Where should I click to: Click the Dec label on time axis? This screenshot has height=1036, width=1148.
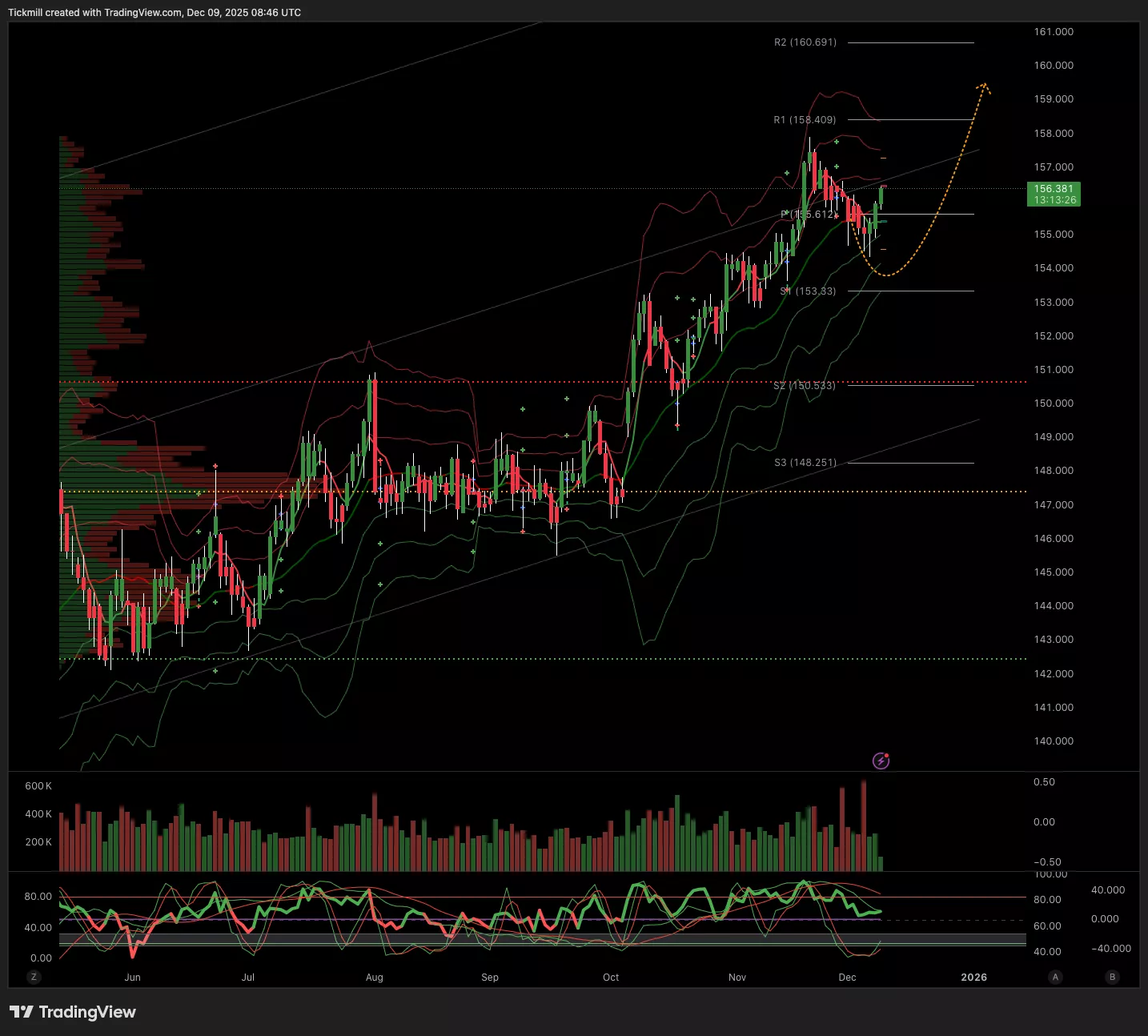(847, 978)
